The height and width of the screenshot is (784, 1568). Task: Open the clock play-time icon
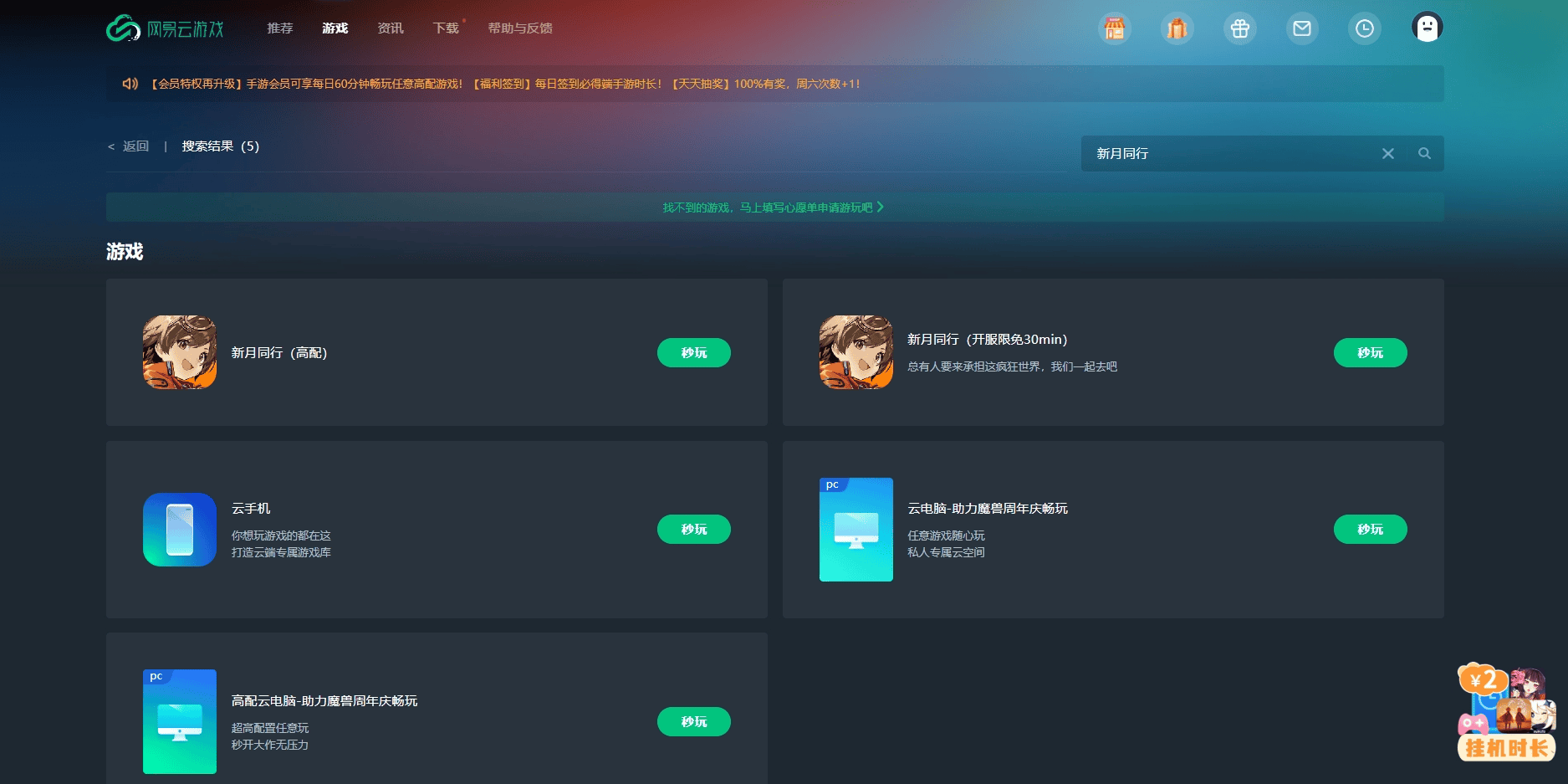(x=1364, y=28)
